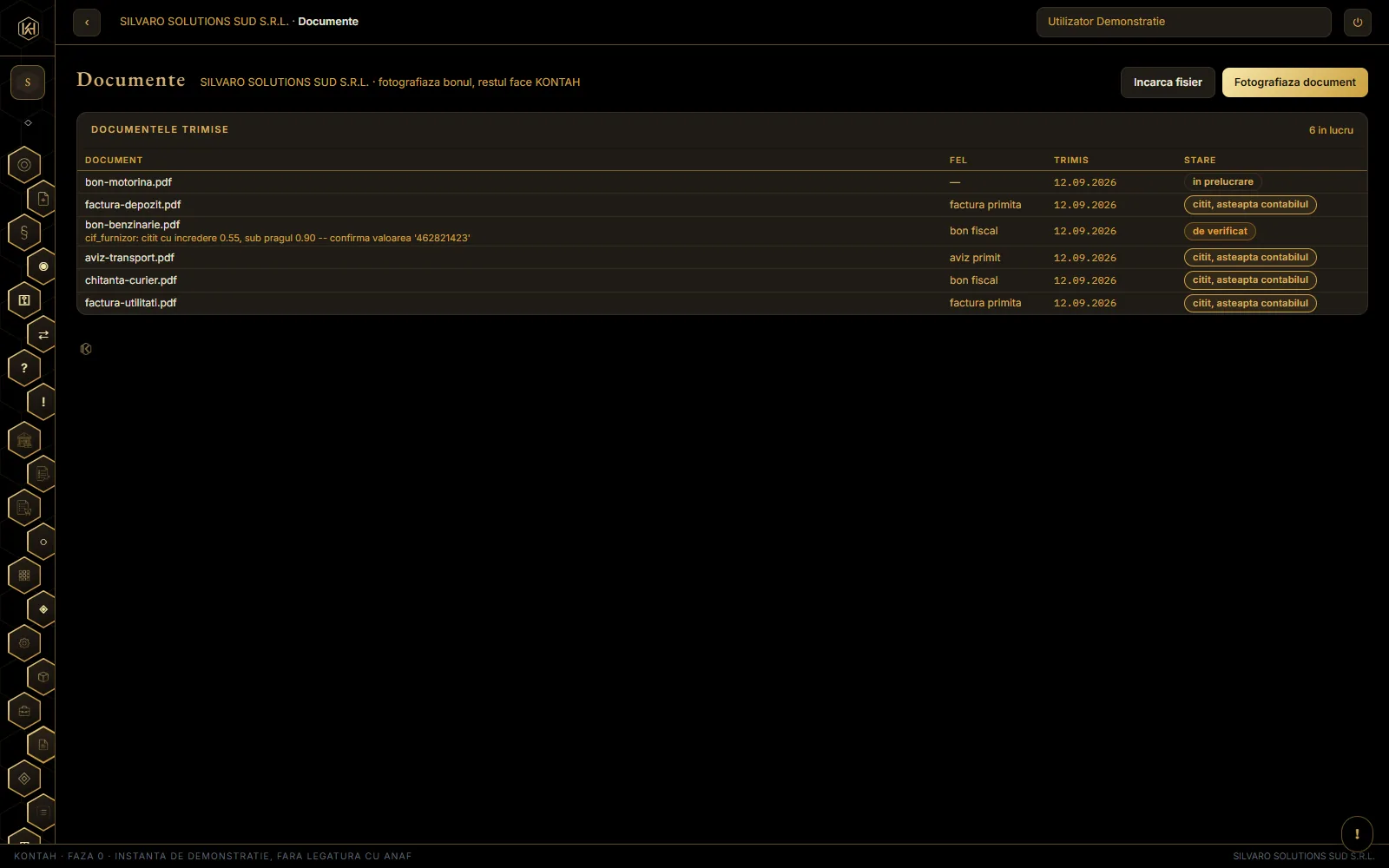Click the solid diamond hexagon icon
The height and width of the screenshot is (868, 1389).
click(x=43, y=609)
